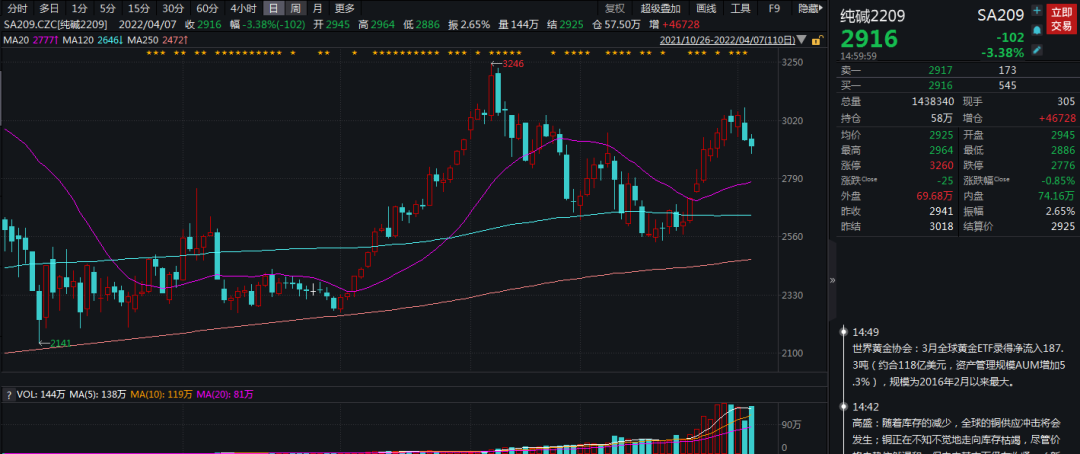Open the 工具 tools menu
This screenshot has height=454, width=1080.
(x=740, y=8)
